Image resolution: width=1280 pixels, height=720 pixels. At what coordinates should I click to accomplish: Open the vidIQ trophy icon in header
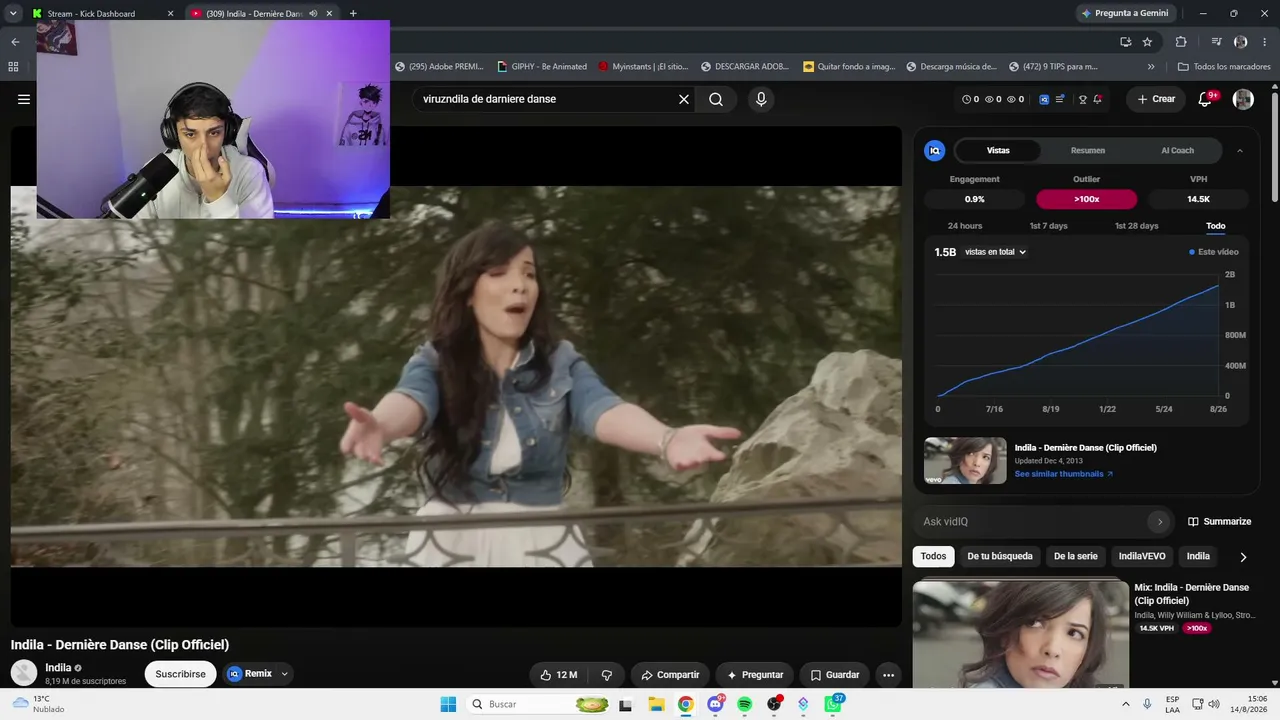(x=1082, y=99)
